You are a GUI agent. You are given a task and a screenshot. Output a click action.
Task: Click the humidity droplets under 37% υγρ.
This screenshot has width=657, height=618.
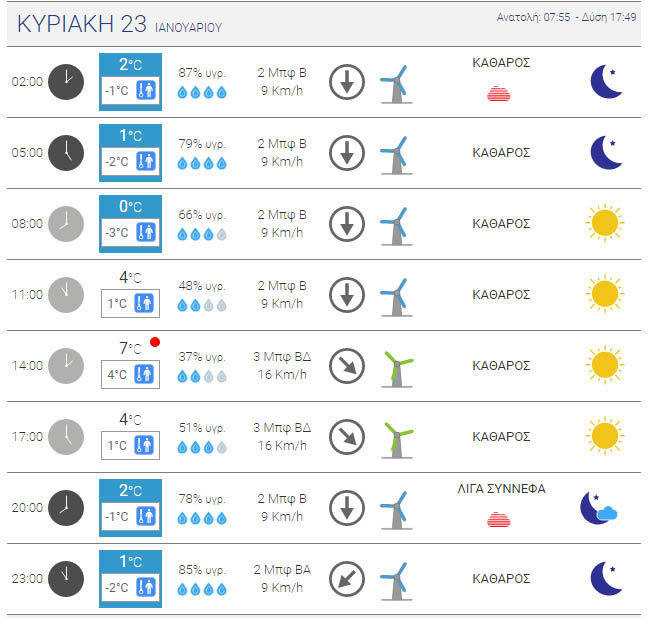201,377
